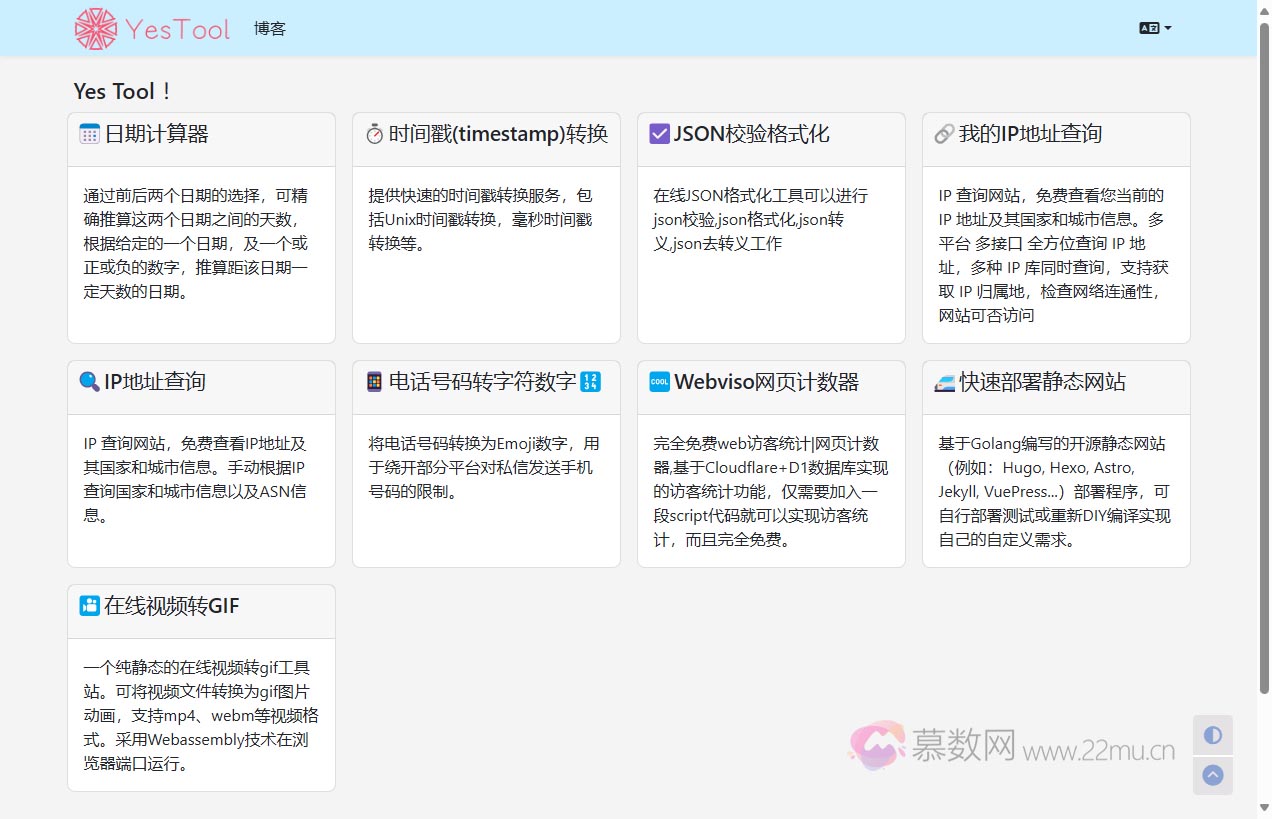
Task: Click the video icon beside 在线视频转GIF
Action: pyautogui.click(x=90, y=606)
